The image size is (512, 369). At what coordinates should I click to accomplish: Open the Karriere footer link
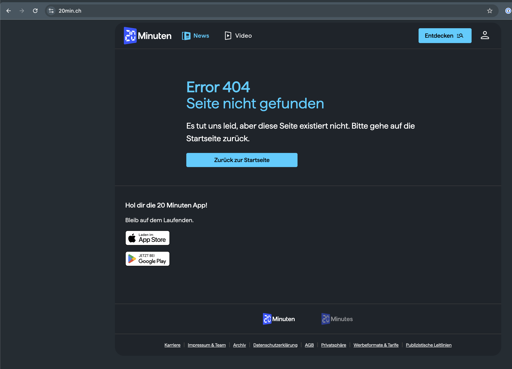coord(172,345)
